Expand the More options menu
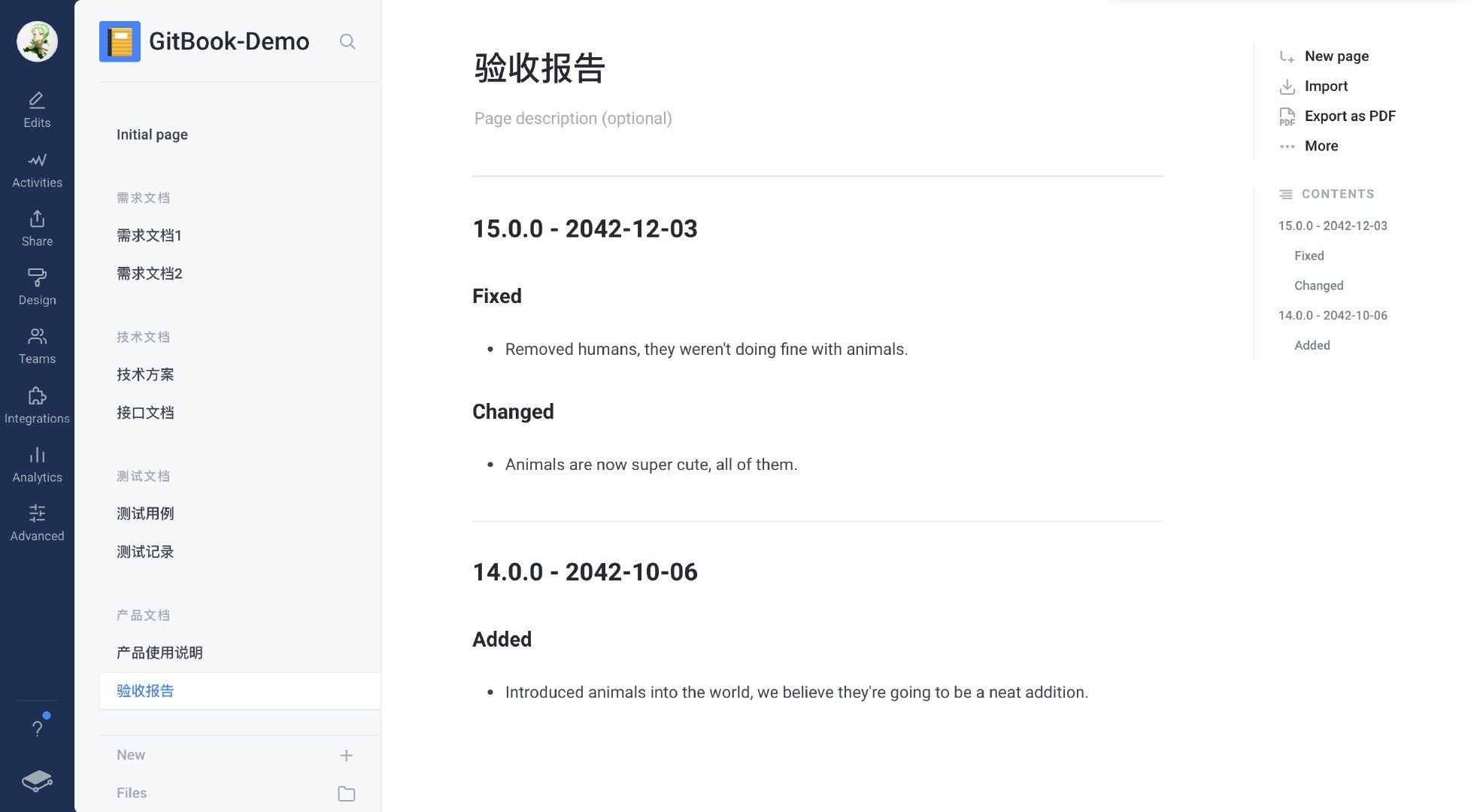 point(1321,146)
